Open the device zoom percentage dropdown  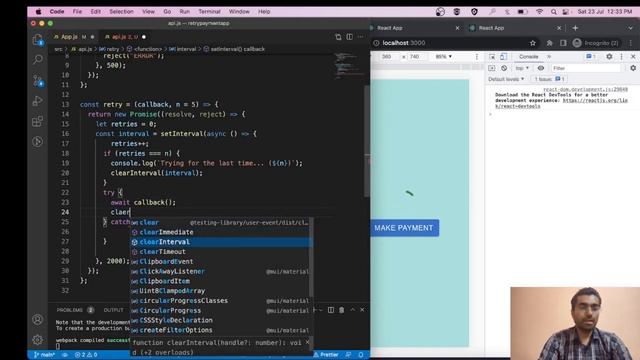click(444, 57)
